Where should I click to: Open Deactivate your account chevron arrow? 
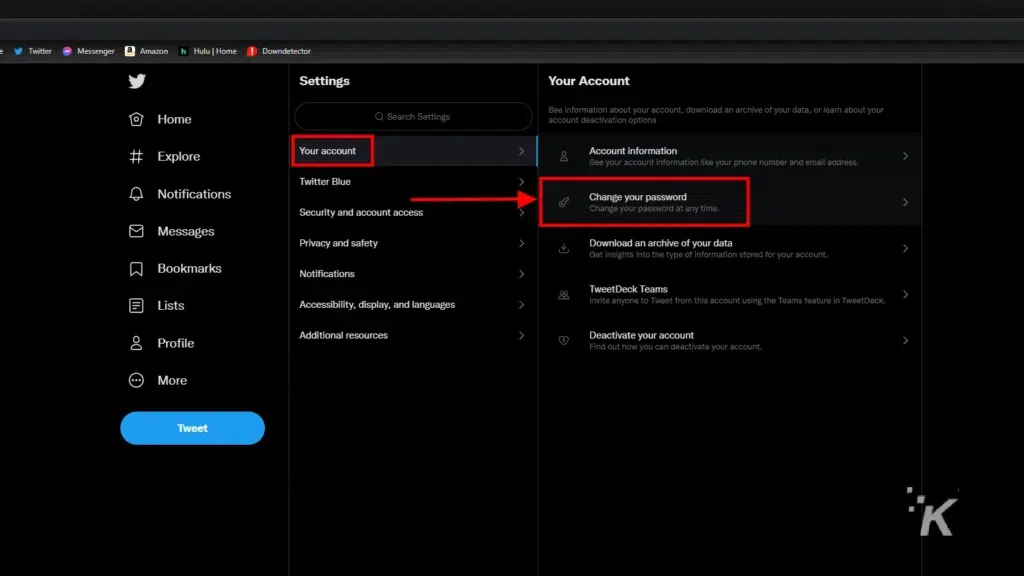[x=905, y=340]
